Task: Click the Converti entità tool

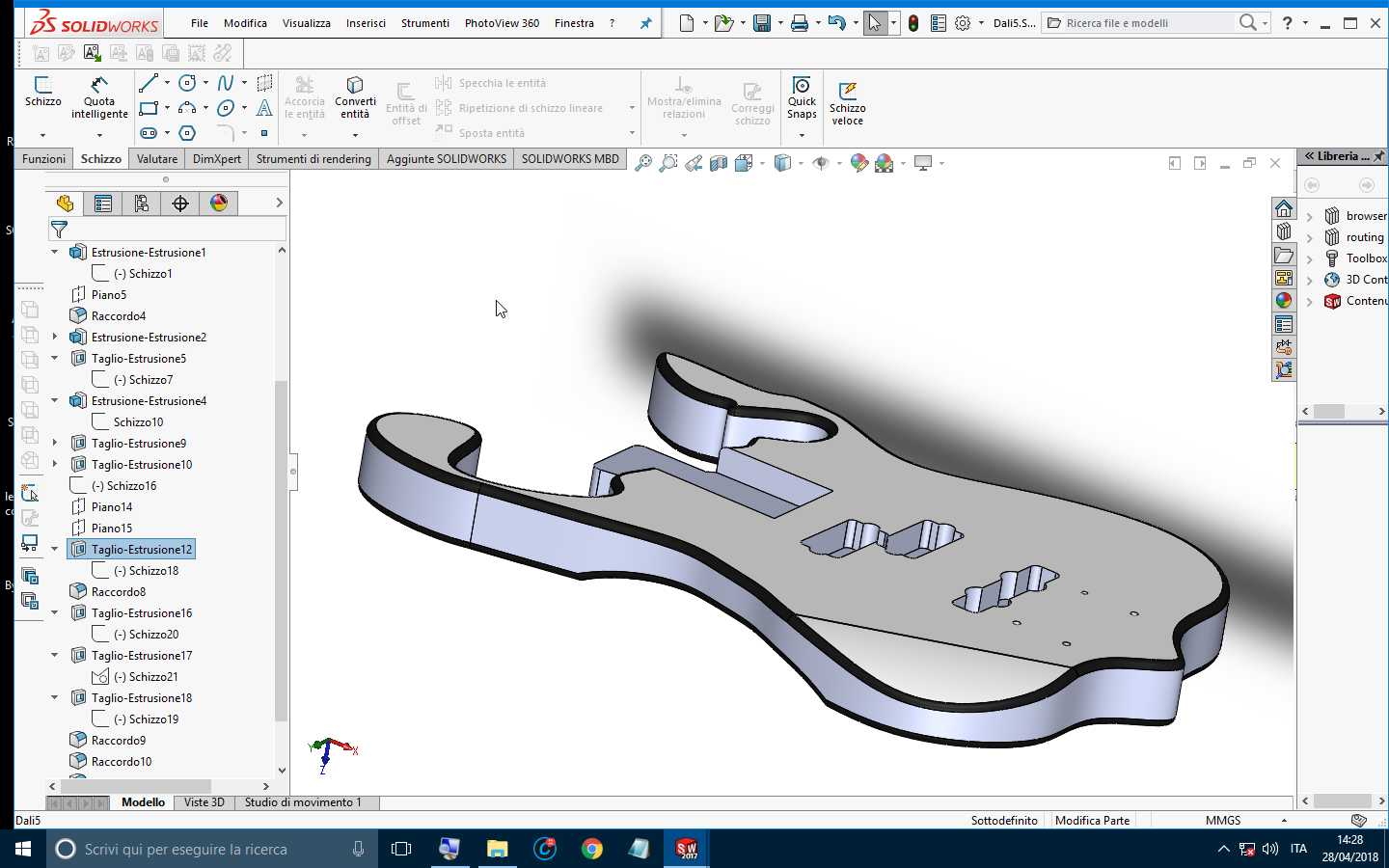Action: click(355, 97)
